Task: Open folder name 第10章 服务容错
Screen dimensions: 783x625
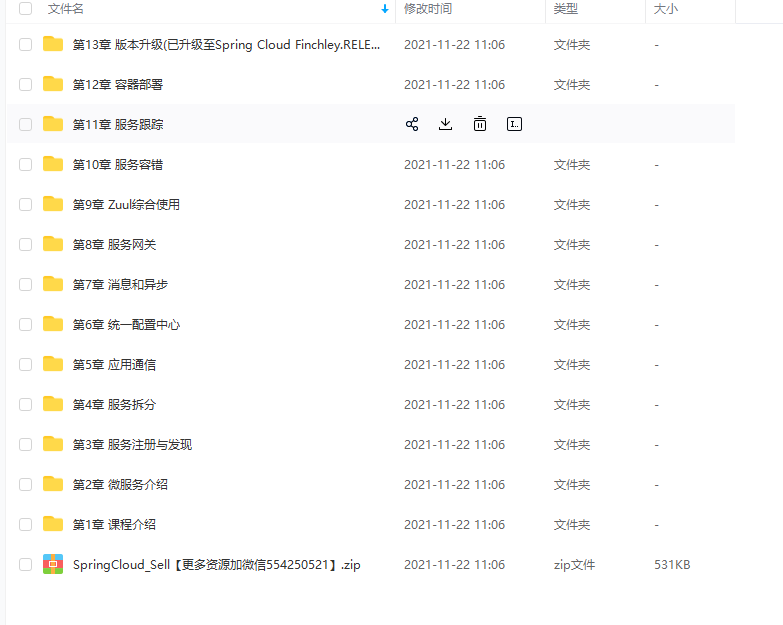Action: click(118, 165)
